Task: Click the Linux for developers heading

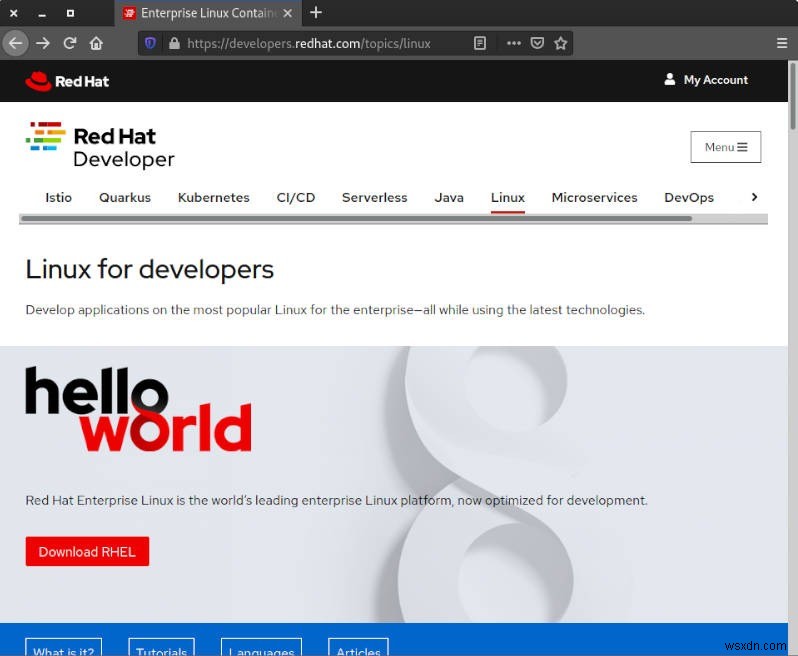Action: tap(150, 269)
